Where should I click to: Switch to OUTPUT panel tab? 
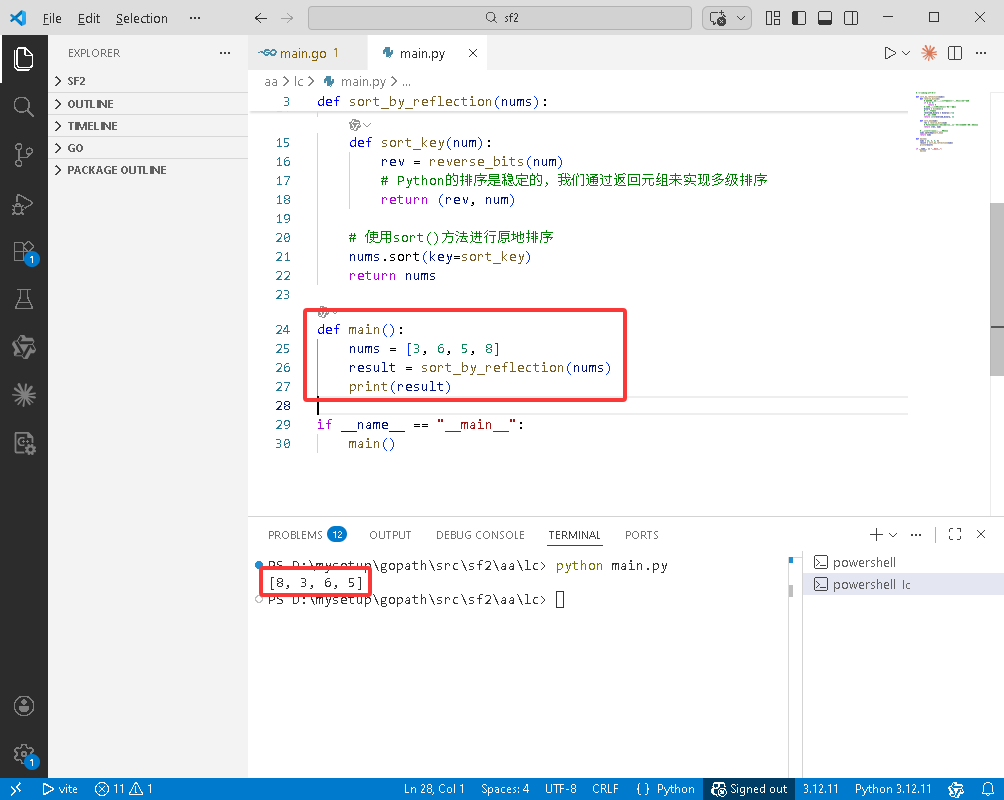pyautogui.click(x=390, y=535)
